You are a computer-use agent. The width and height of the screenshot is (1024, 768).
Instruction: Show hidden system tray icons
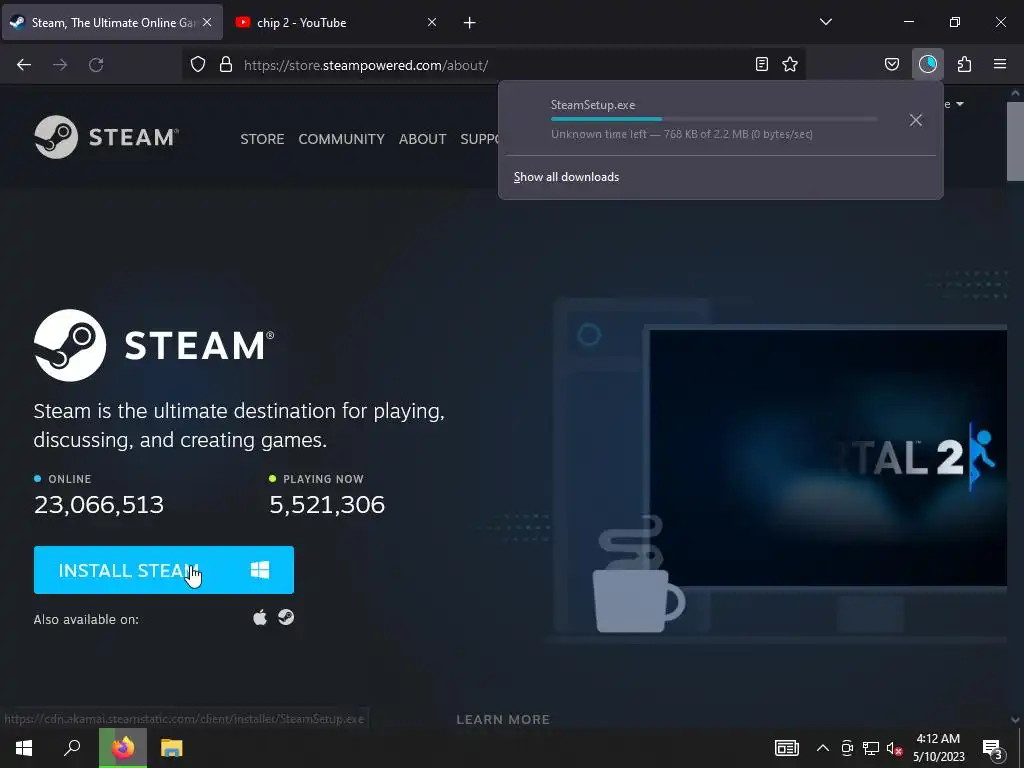(x=823, y=748)
